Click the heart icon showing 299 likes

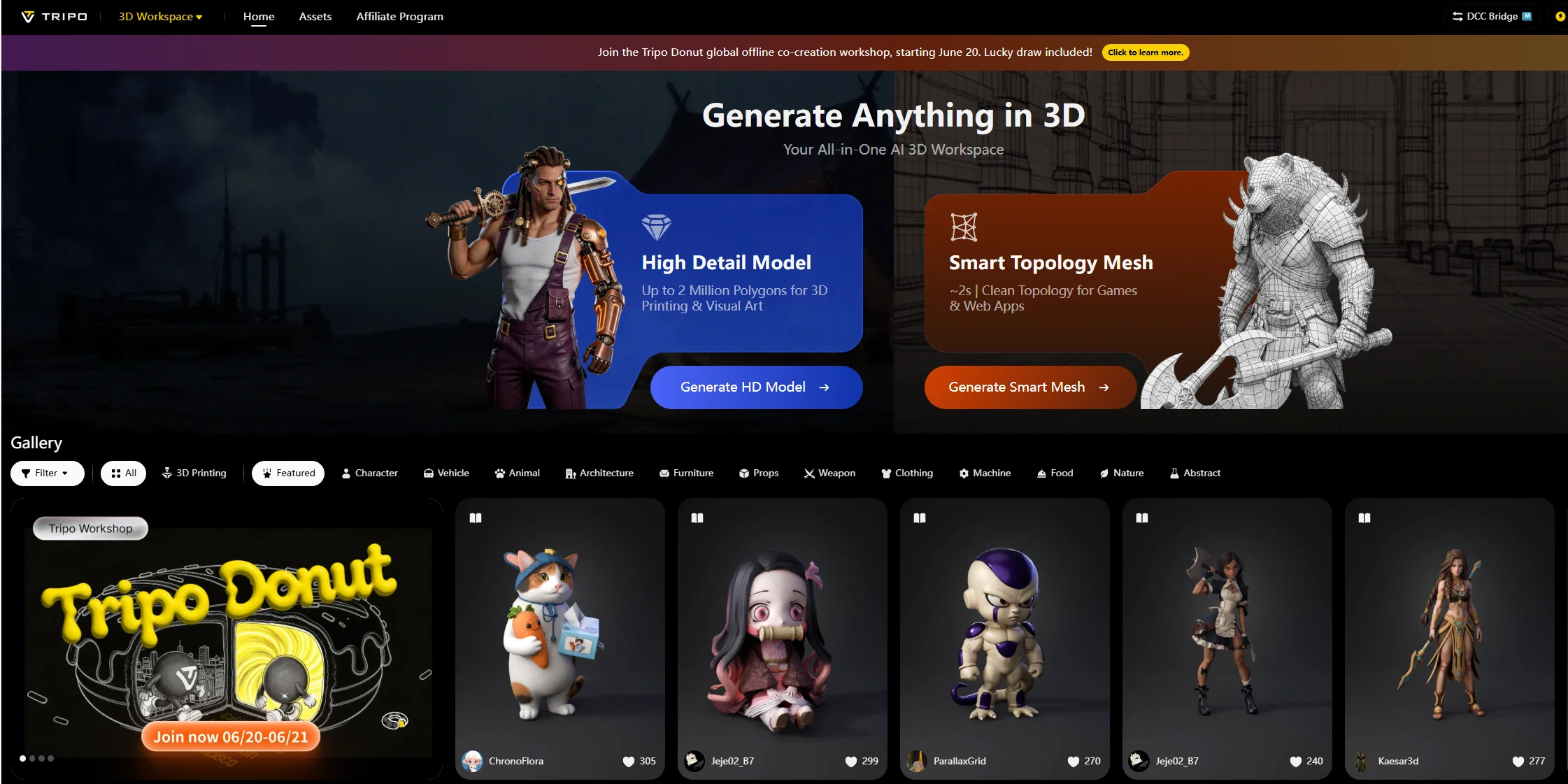click(x=850, y=762)
